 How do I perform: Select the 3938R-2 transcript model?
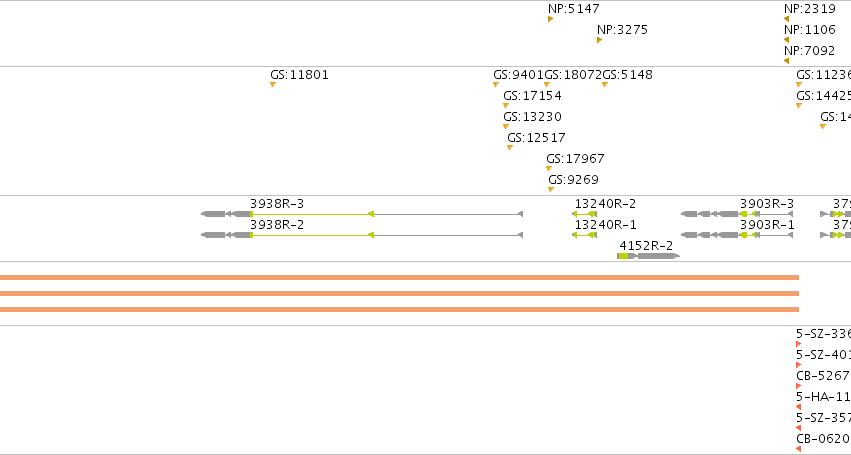click(x=362, y=235)
